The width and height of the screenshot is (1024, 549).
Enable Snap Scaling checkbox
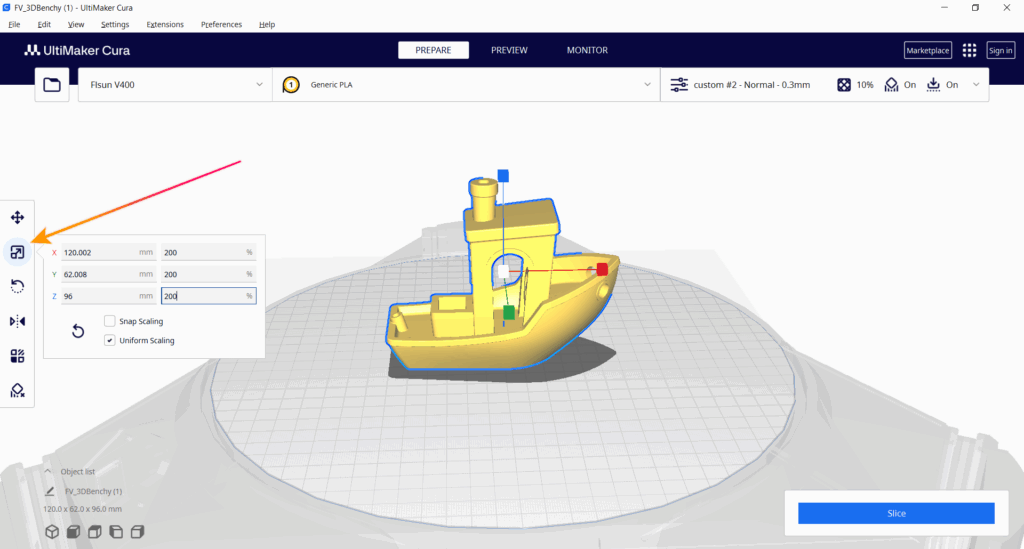110,321
